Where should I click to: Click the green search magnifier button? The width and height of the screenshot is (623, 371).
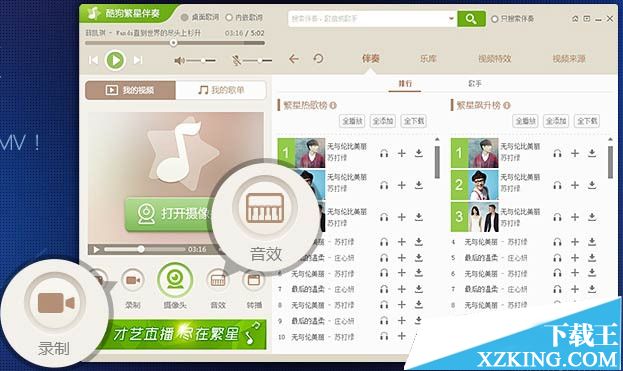(x=471, y=19)
